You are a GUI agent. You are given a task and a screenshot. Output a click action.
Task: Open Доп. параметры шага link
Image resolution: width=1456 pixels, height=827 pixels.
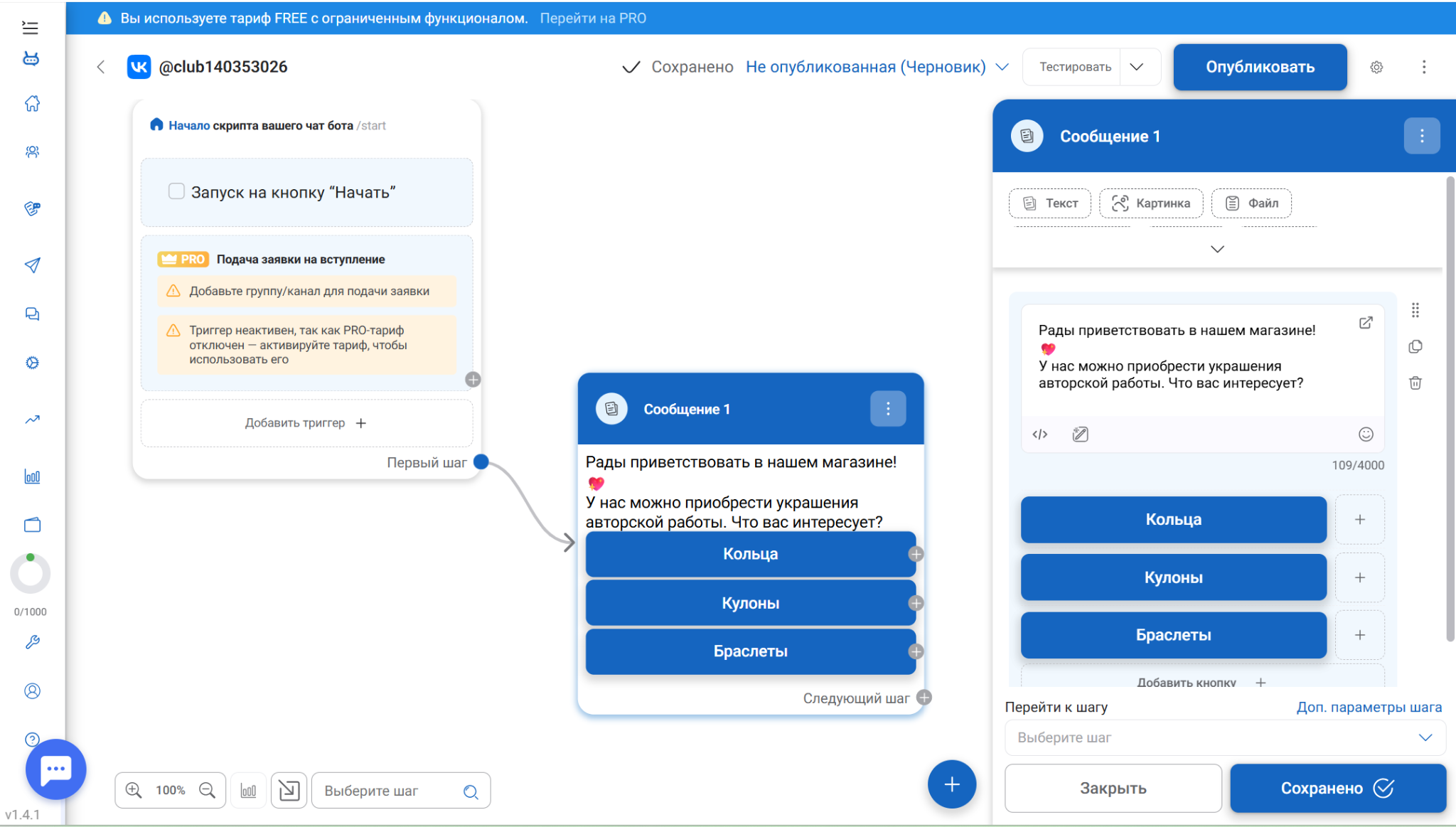point(1369,707)
